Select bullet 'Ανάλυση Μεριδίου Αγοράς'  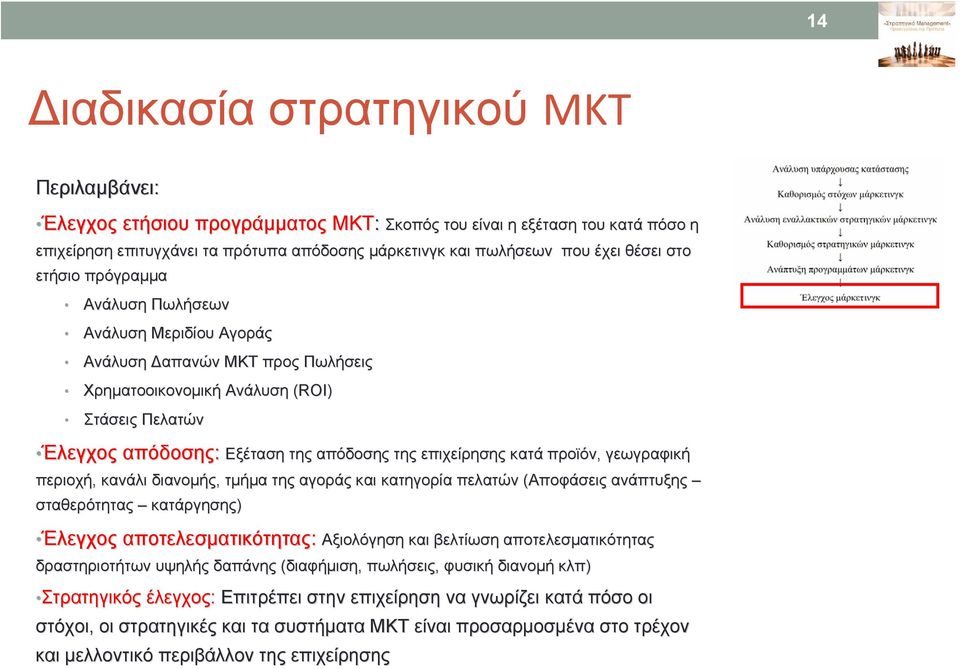(178, 333)
